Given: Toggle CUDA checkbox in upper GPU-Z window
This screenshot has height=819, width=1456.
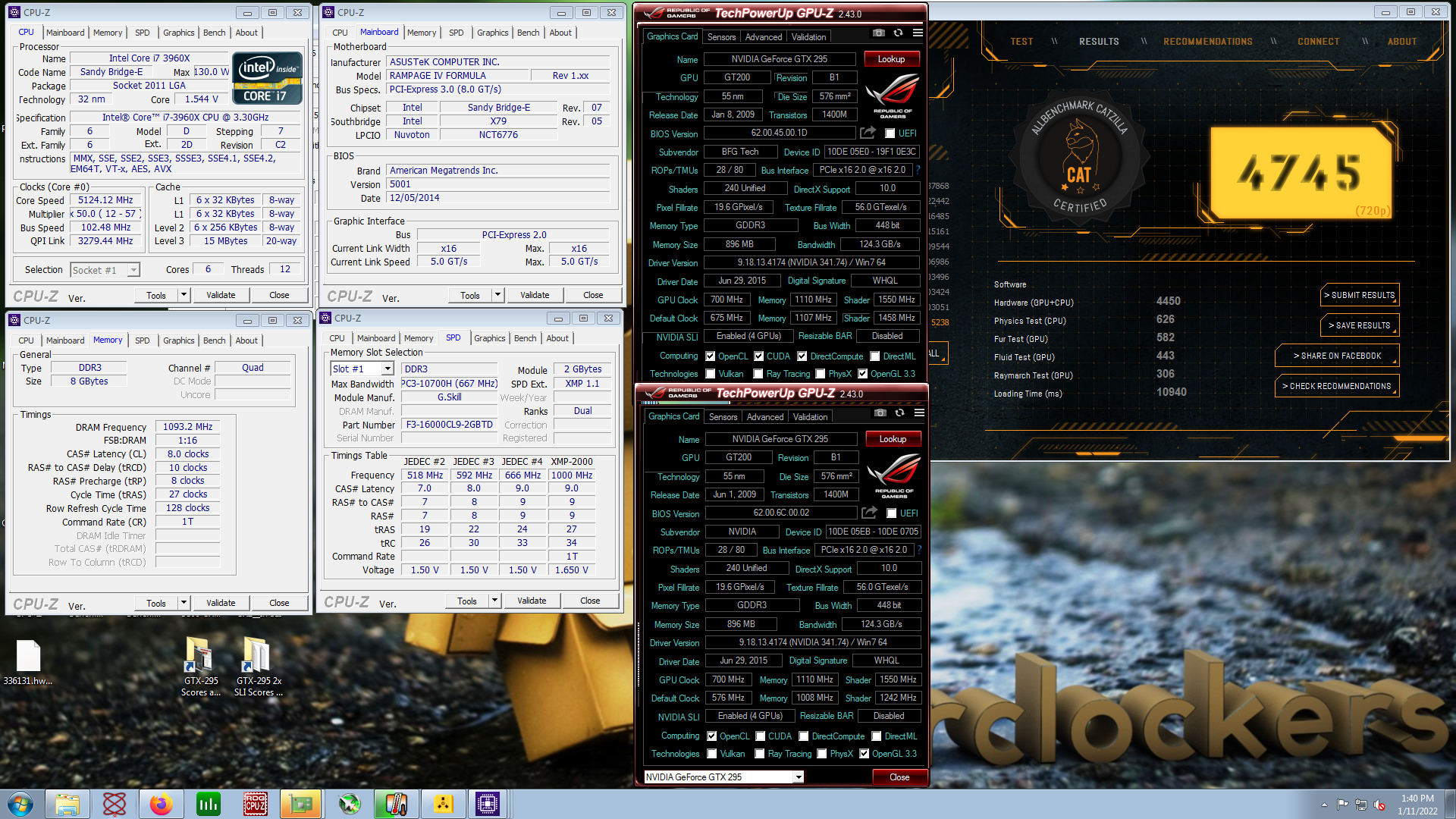Looking at the screenshot, I should pos(758,356).
